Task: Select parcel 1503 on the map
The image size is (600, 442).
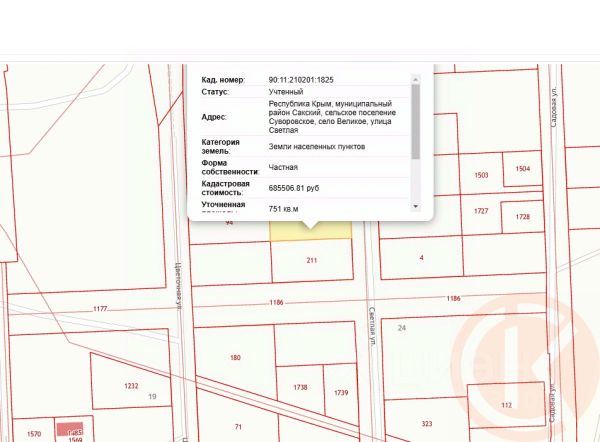Action: [481, 175]
